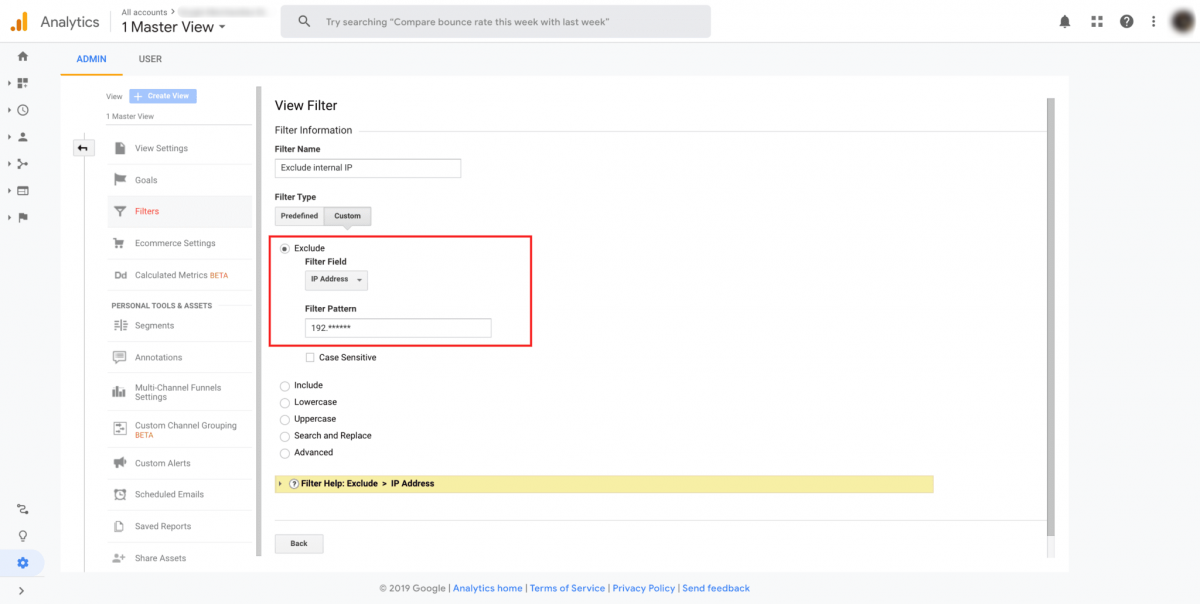Open Realtime clock icon in sidebar

pos(23,110)
